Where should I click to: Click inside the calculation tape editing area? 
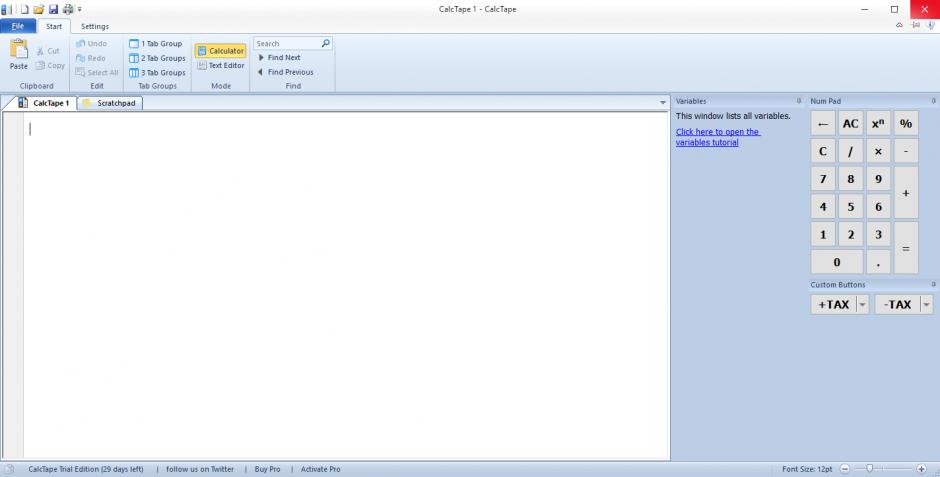(346, 285)
